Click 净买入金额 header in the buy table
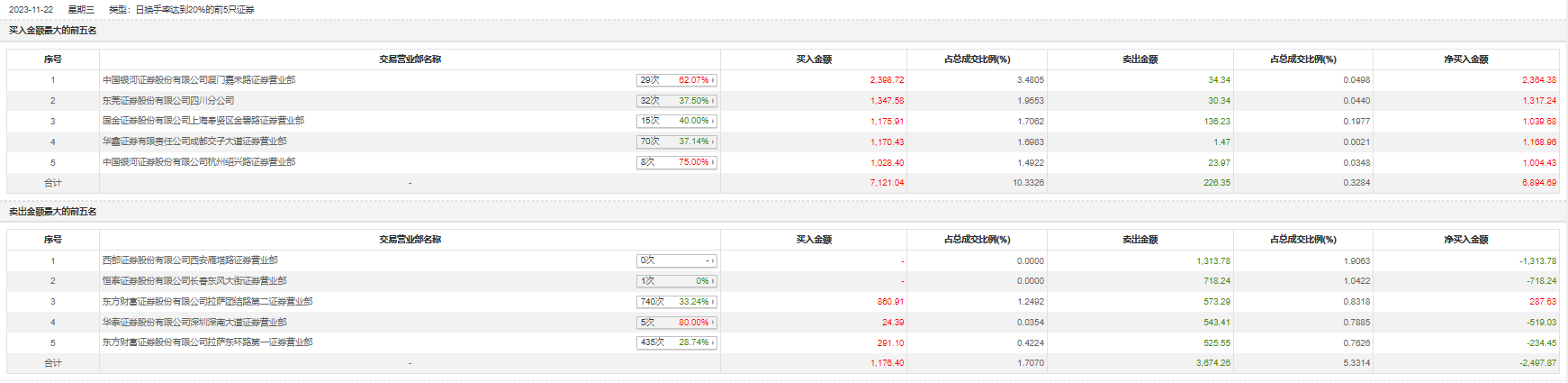 (x=1465, y=59)
